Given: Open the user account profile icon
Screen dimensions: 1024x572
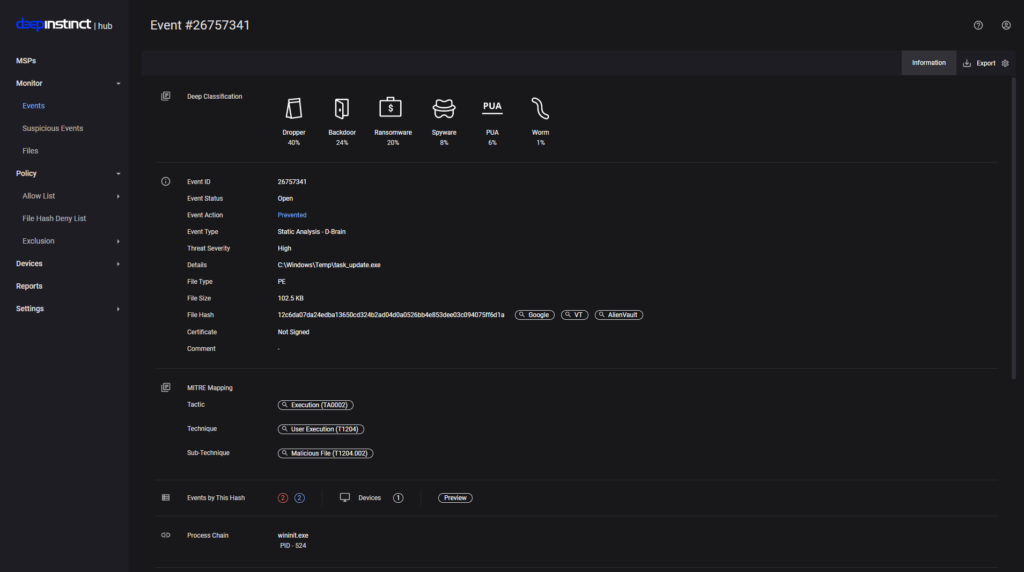Looking at the screenshot, I should coord(1006,25).
